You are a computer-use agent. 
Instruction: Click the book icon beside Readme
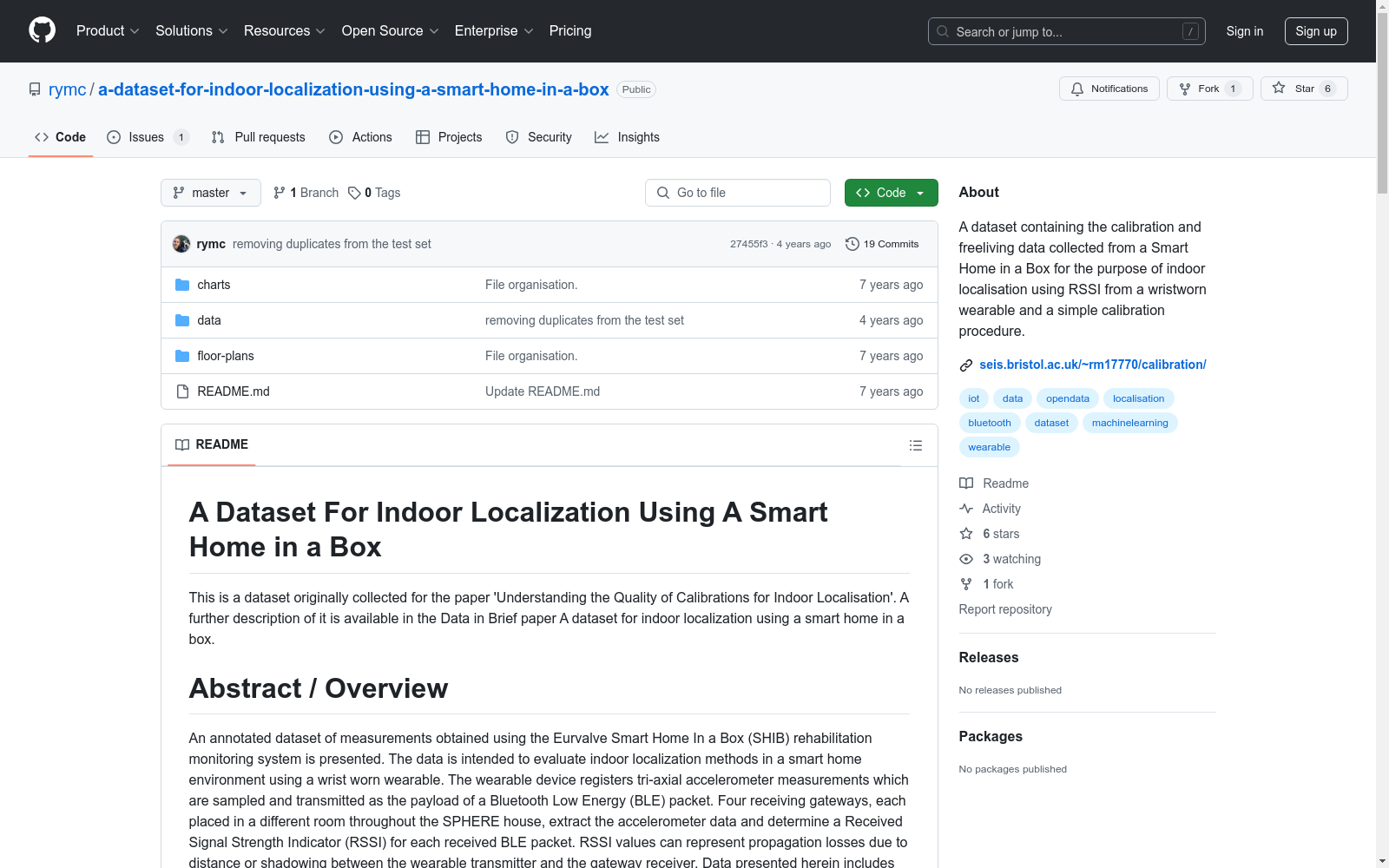click(966, 483)
